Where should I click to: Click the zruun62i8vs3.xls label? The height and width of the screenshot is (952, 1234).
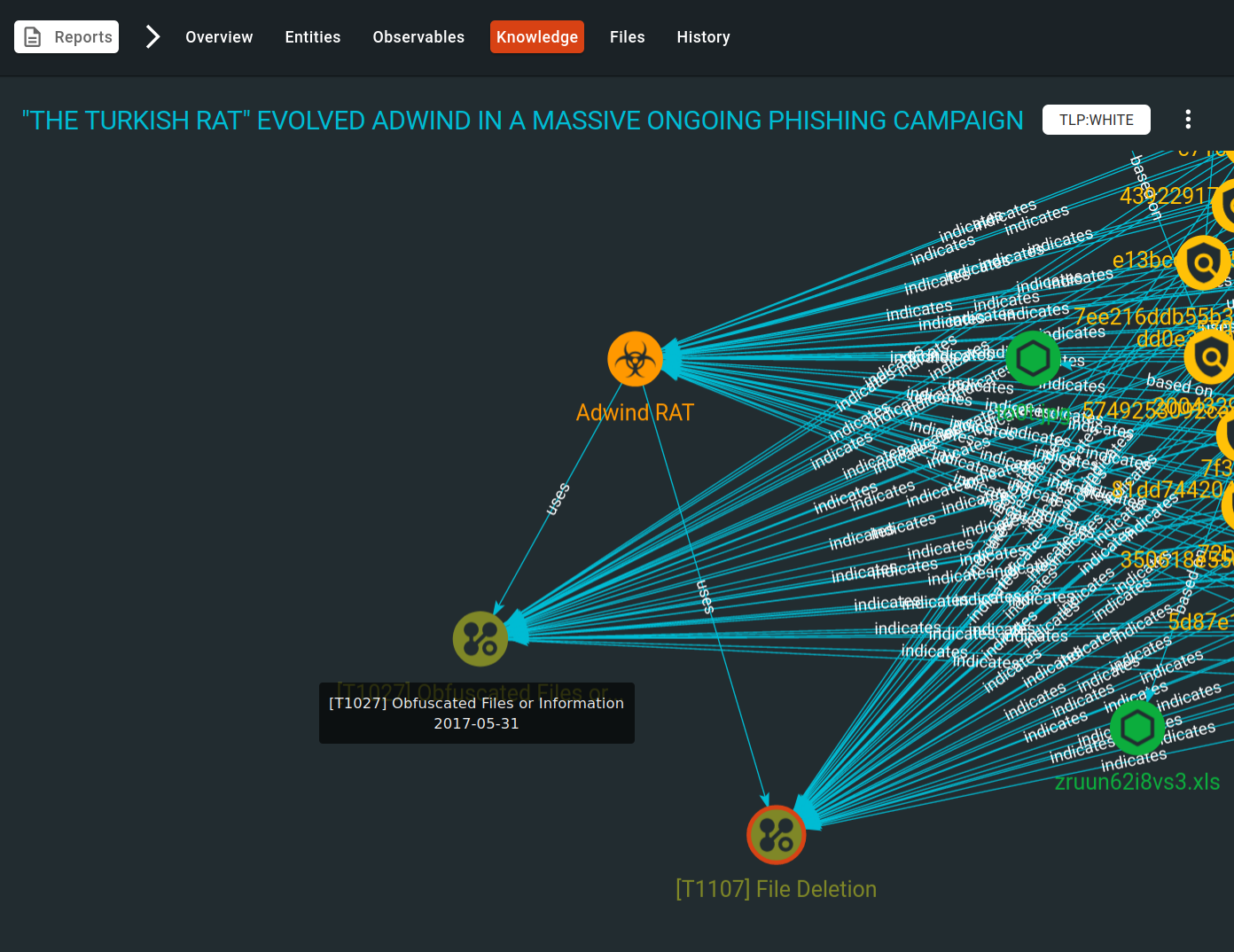coord(1137,782)
